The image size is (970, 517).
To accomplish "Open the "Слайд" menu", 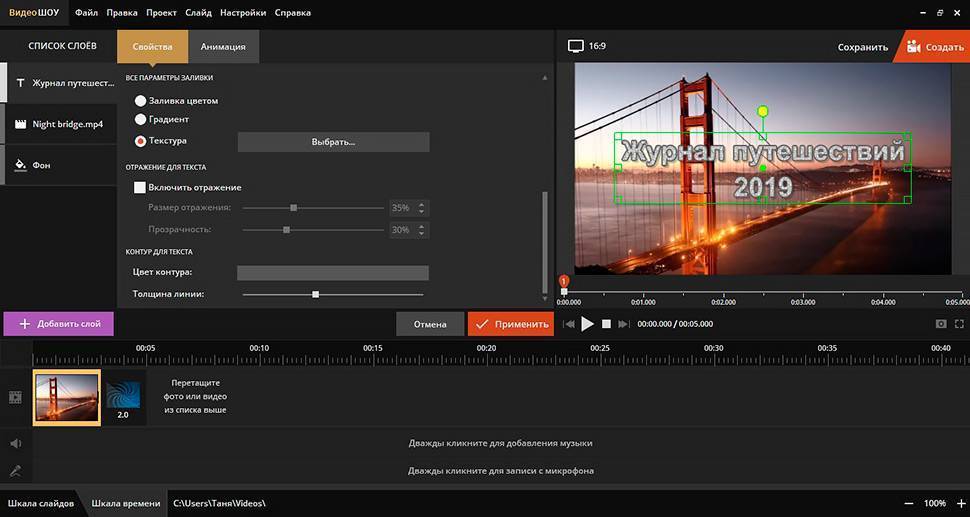I will point(200,13).
